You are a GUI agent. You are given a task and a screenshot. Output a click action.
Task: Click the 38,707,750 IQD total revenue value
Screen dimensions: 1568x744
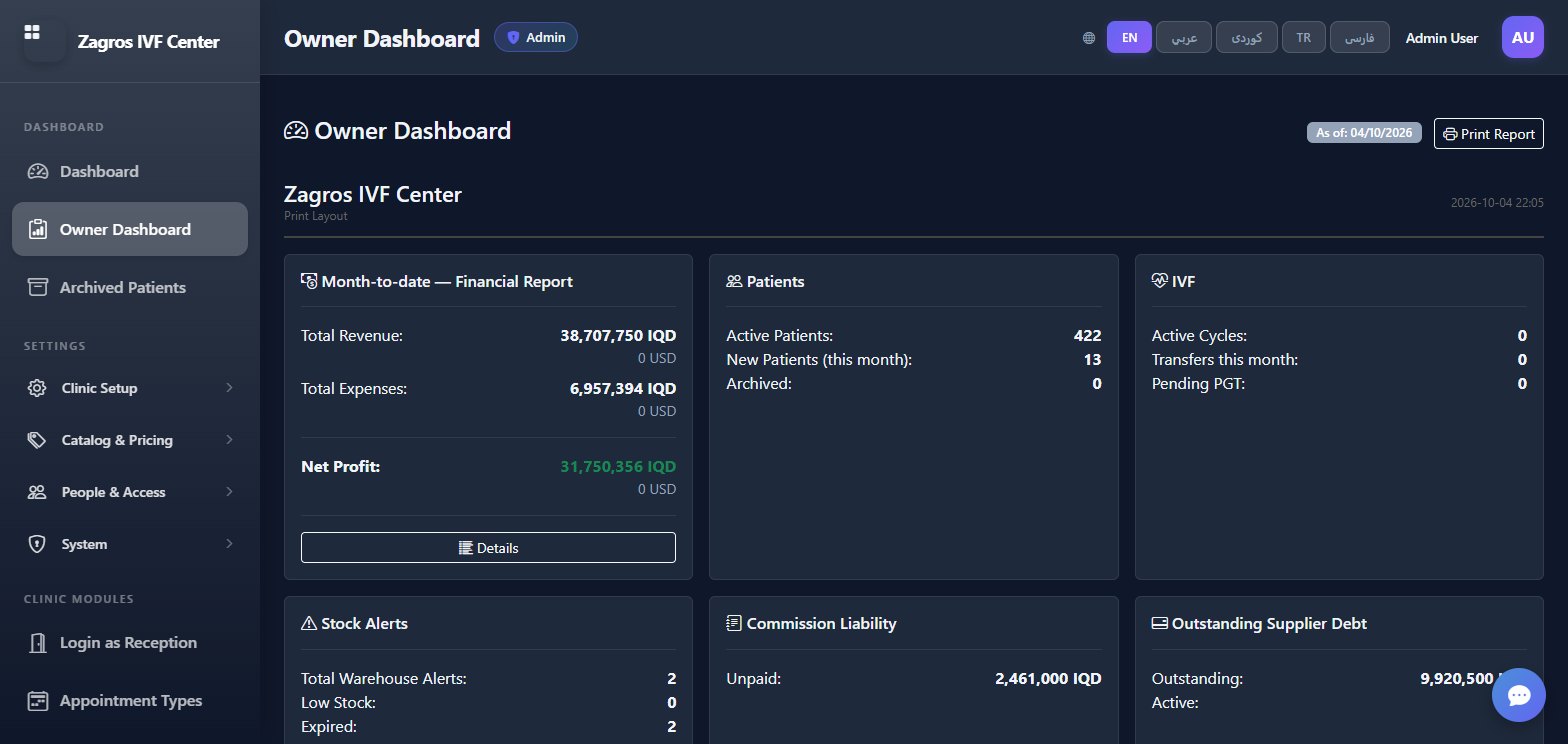click(x=618, y=336)
